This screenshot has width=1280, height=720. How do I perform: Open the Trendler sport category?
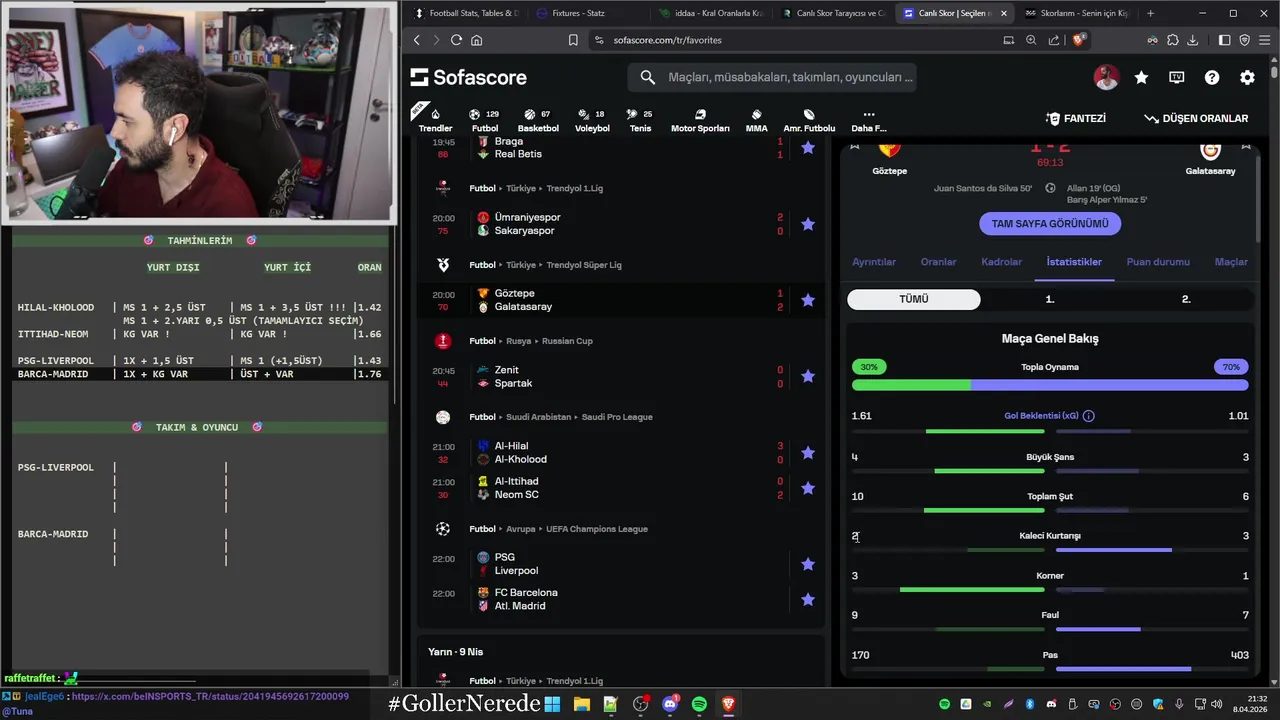435,120
